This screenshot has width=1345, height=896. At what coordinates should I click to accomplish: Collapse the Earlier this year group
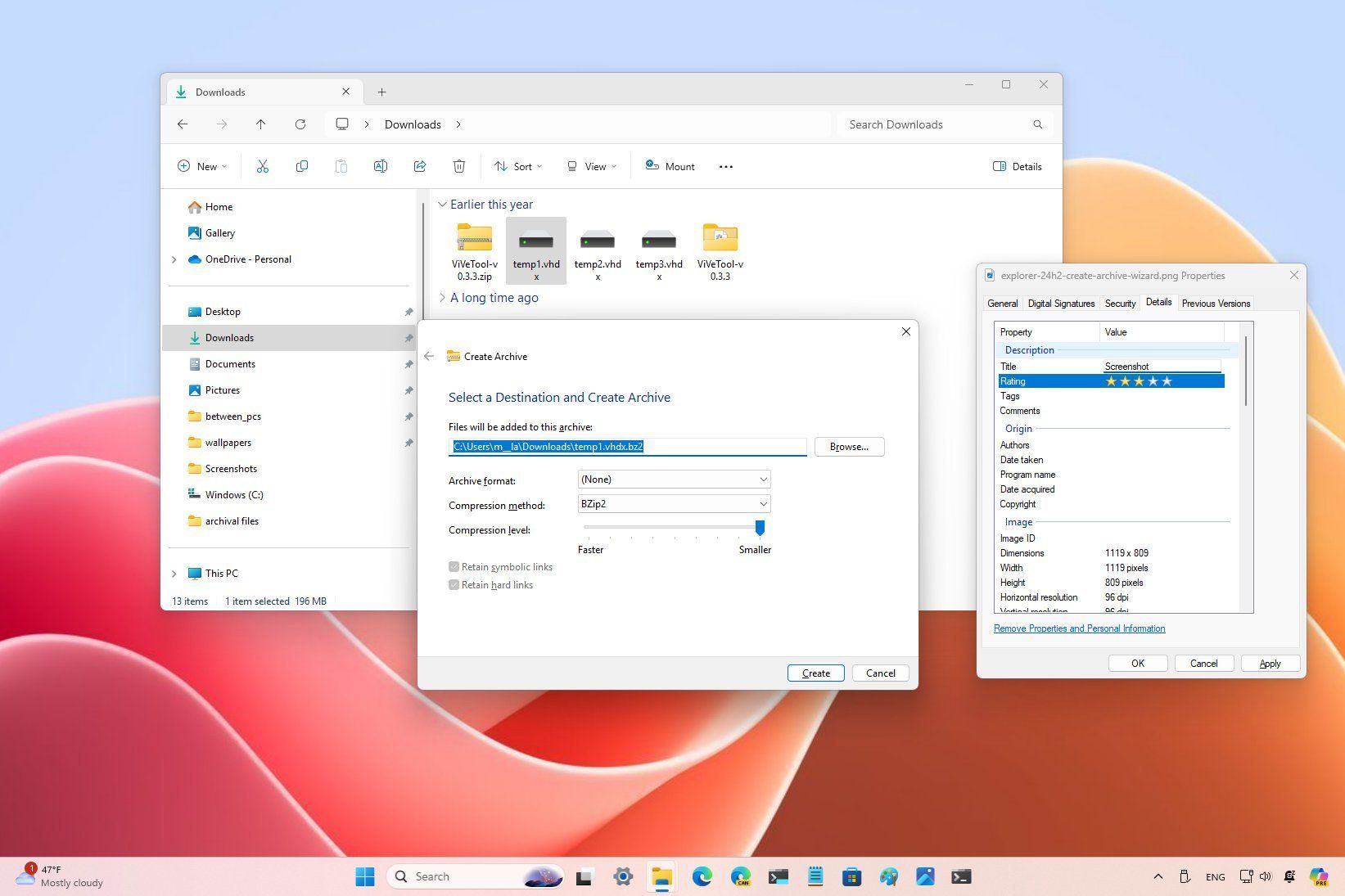[442, 205]
